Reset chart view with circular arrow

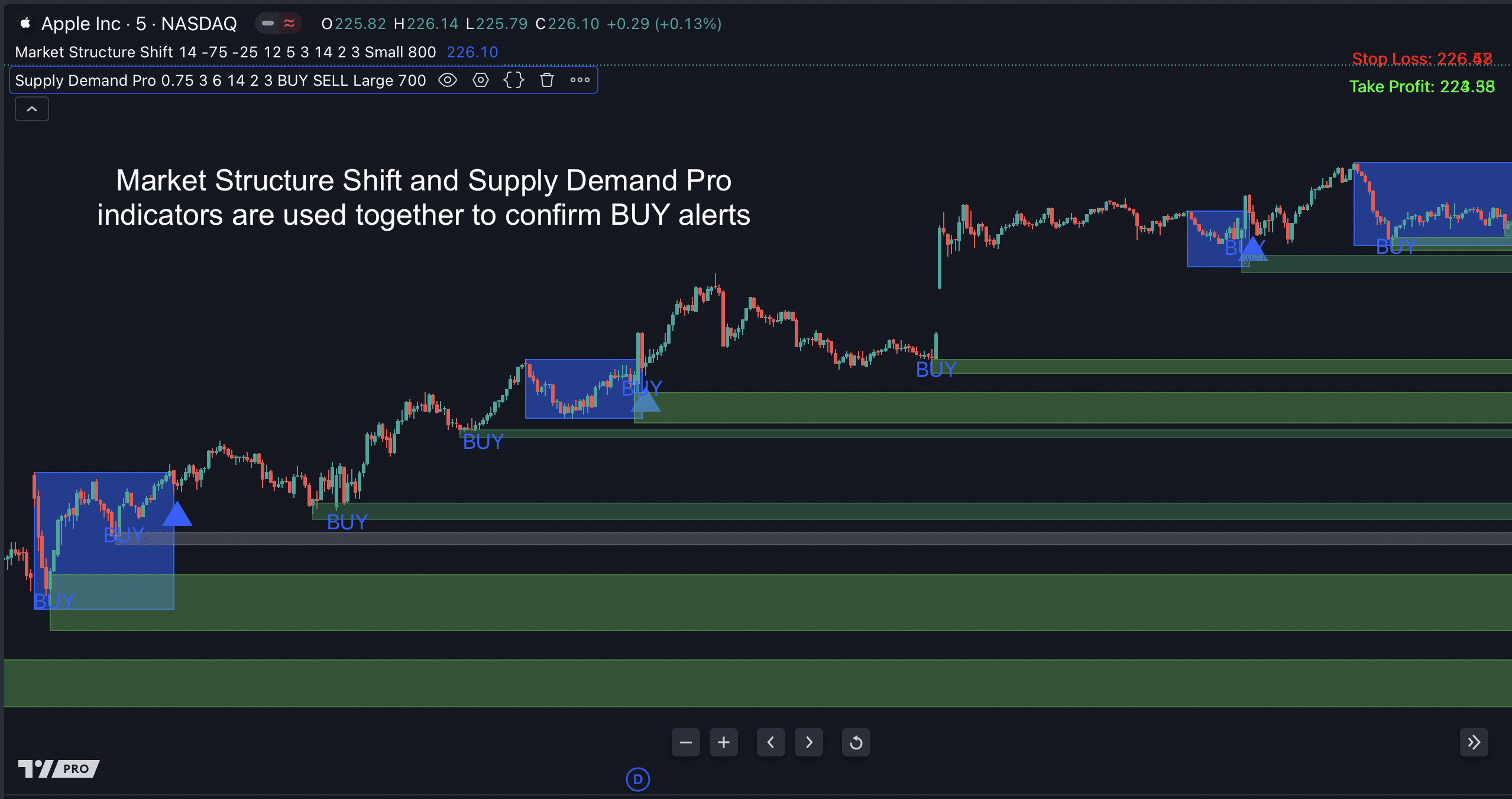click(856, 742)
